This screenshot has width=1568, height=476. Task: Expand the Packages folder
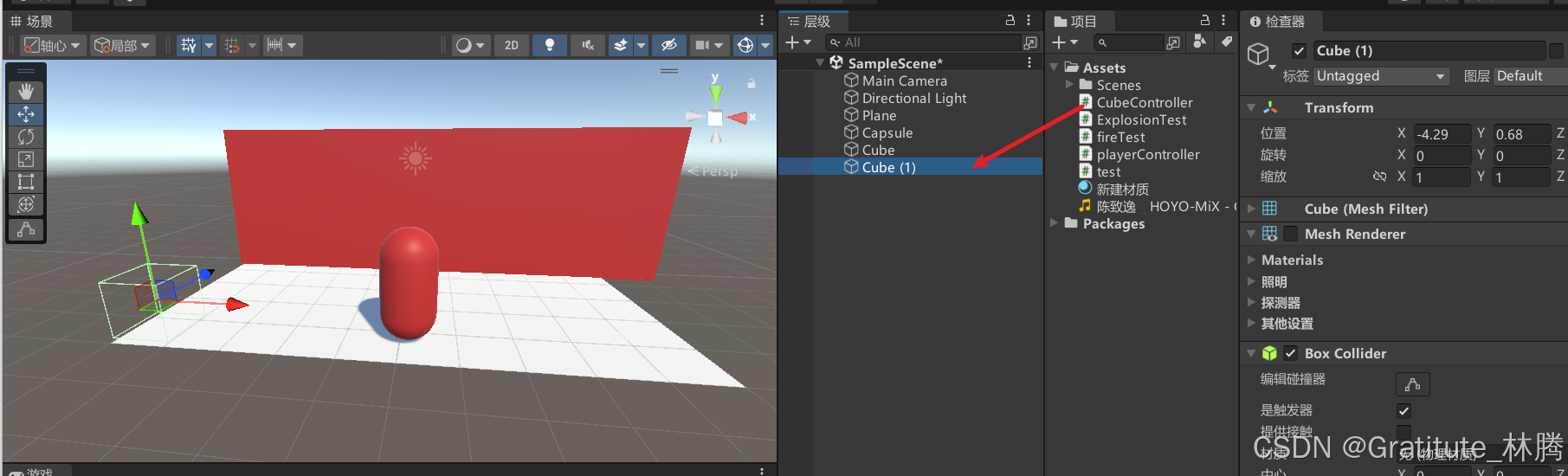[x=1054, y=223]
